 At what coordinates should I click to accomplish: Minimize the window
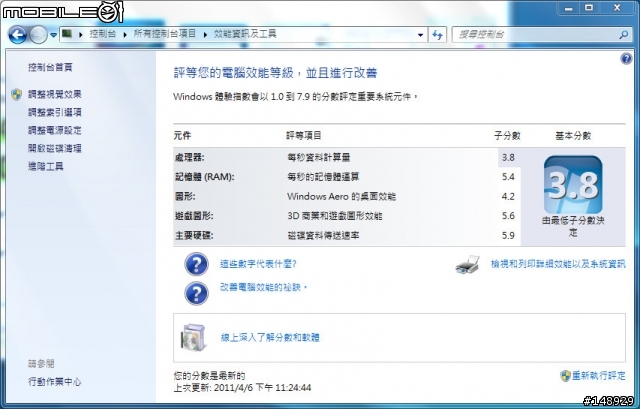569,8
